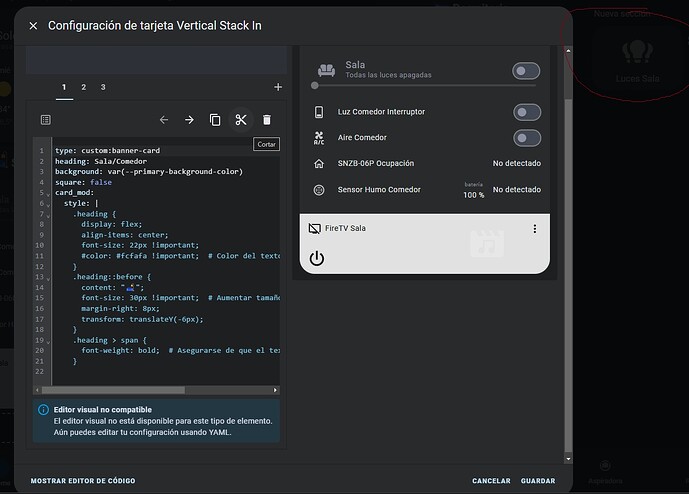Add a new card with the plus icon

click(x=278, y=87)
